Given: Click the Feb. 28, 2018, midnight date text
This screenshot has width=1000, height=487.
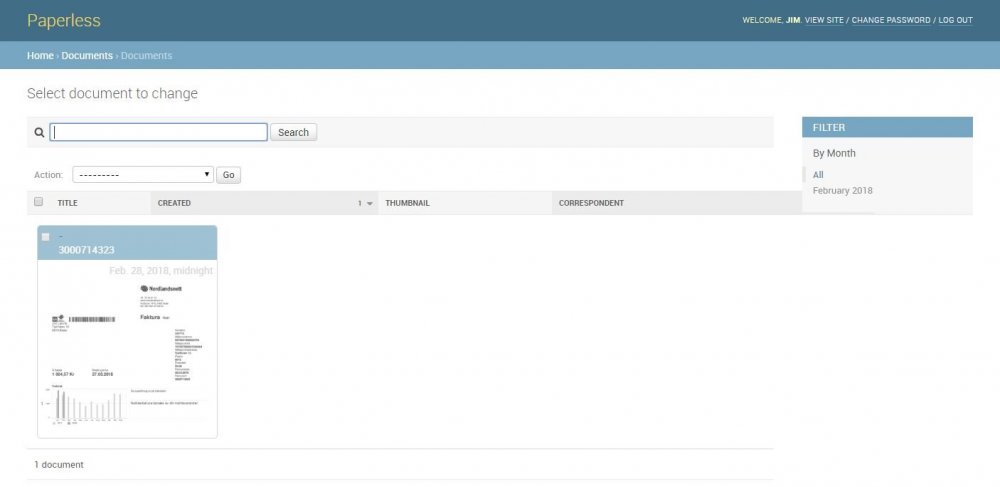Looking at the screenshot, I should coord(161,270).
